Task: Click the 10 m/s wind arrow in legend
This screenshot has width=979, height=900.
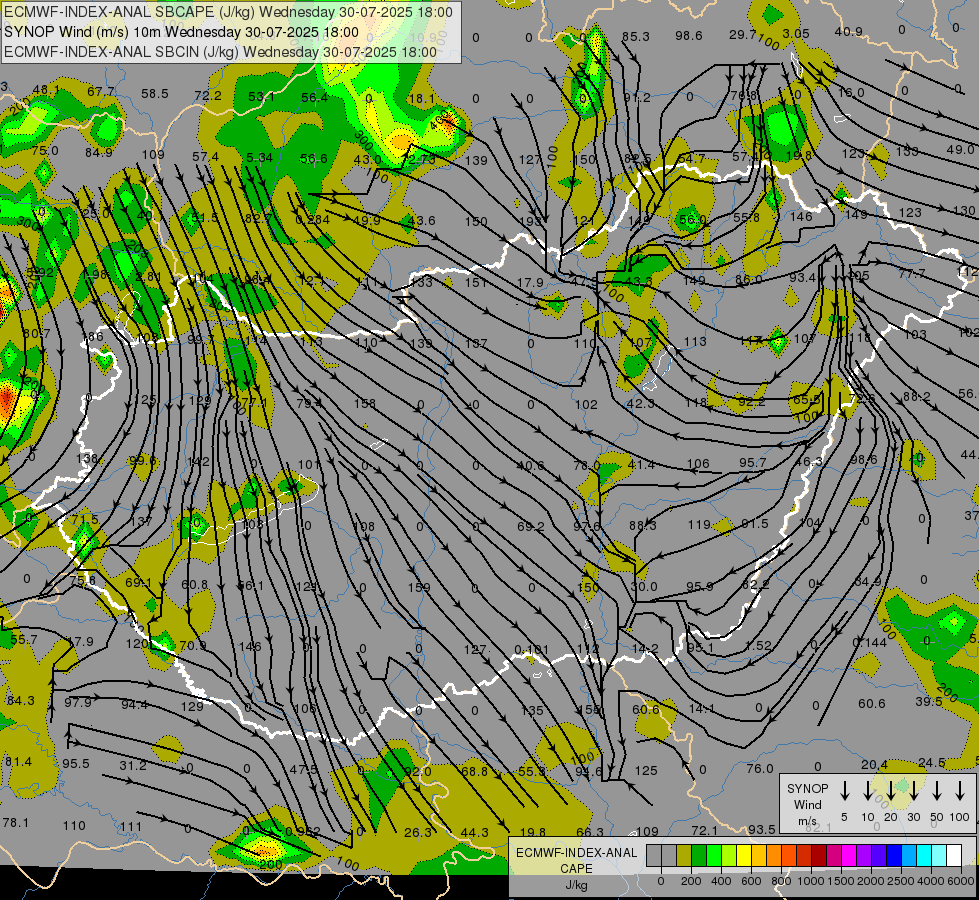Action: pyautogui.click(x=867, y=791)
